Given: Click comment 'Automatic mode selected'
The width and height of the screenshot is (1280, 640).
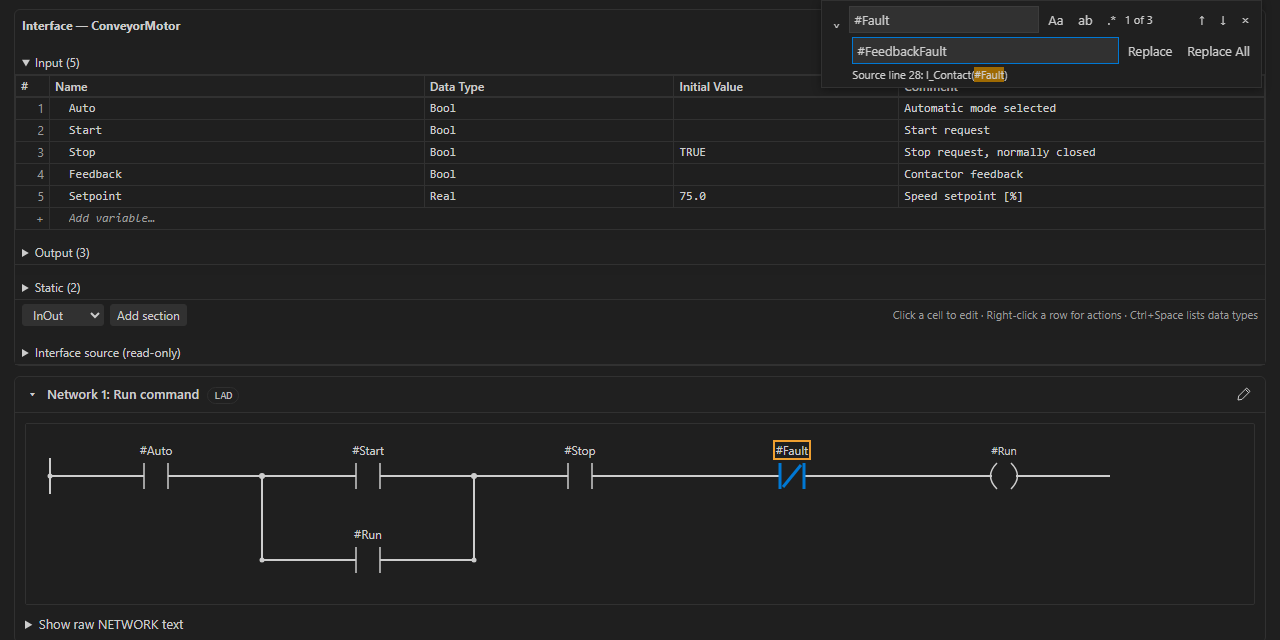Looking at the screenshot, I should [1081, 108].
